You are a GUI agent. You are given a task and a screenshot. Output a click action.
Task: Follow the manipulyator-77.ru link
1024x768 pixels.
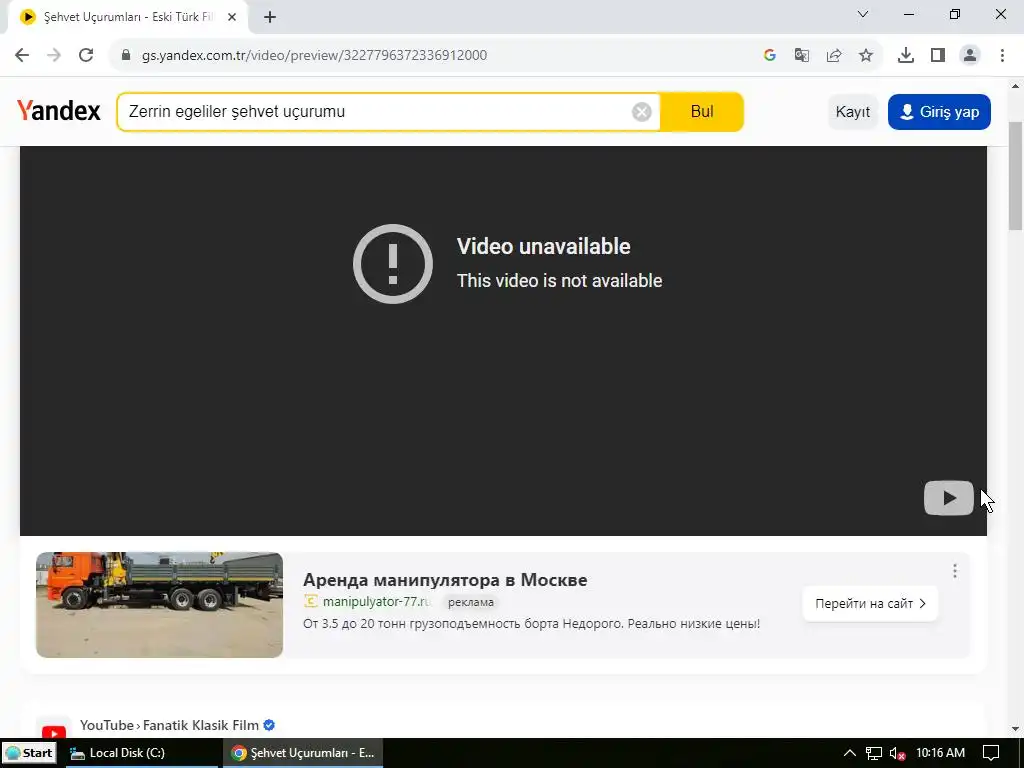[x=377, y=602]
